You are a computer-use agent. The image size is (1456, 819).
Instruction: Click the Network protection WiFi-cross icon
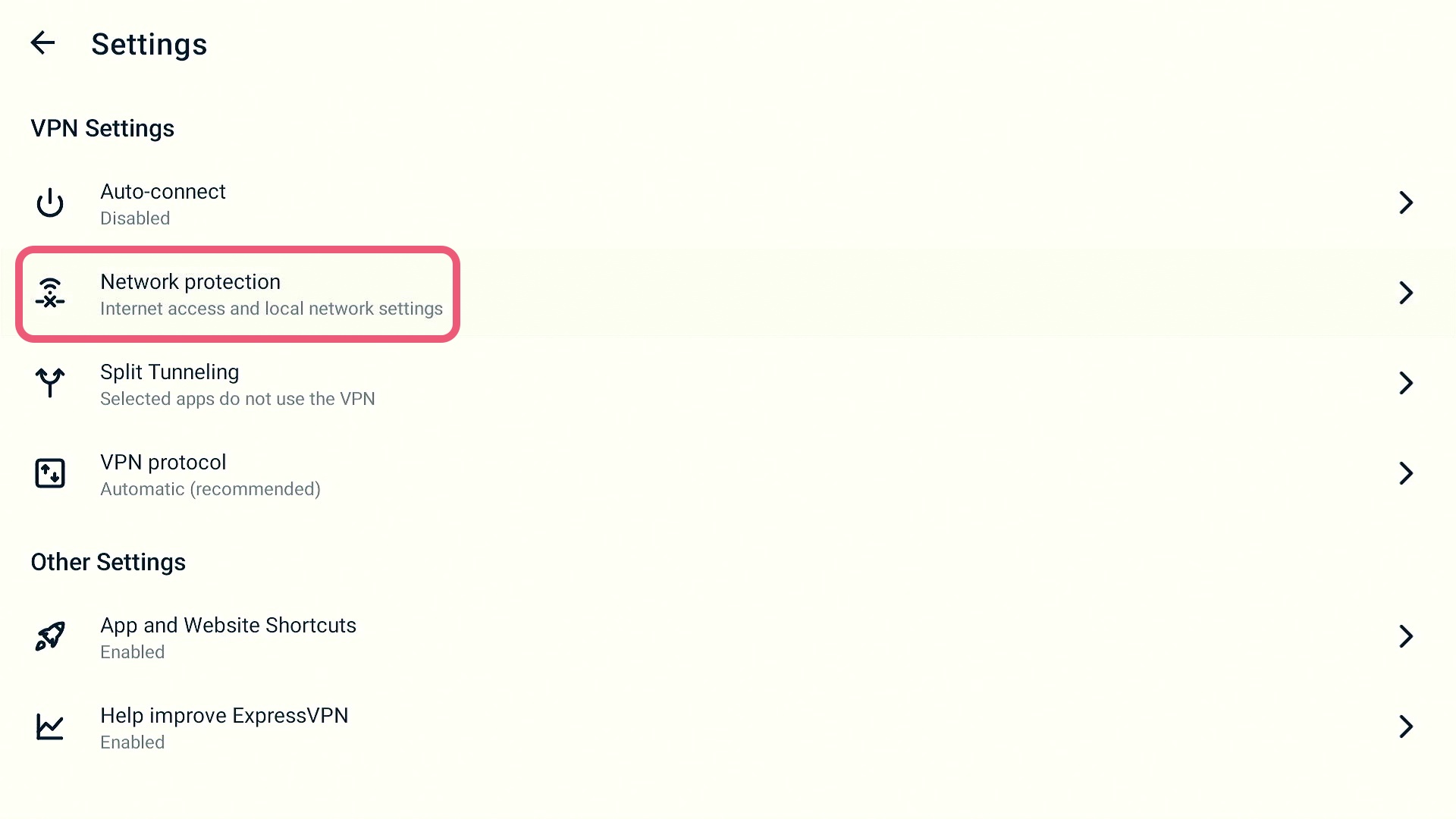(x=50, y=293)
